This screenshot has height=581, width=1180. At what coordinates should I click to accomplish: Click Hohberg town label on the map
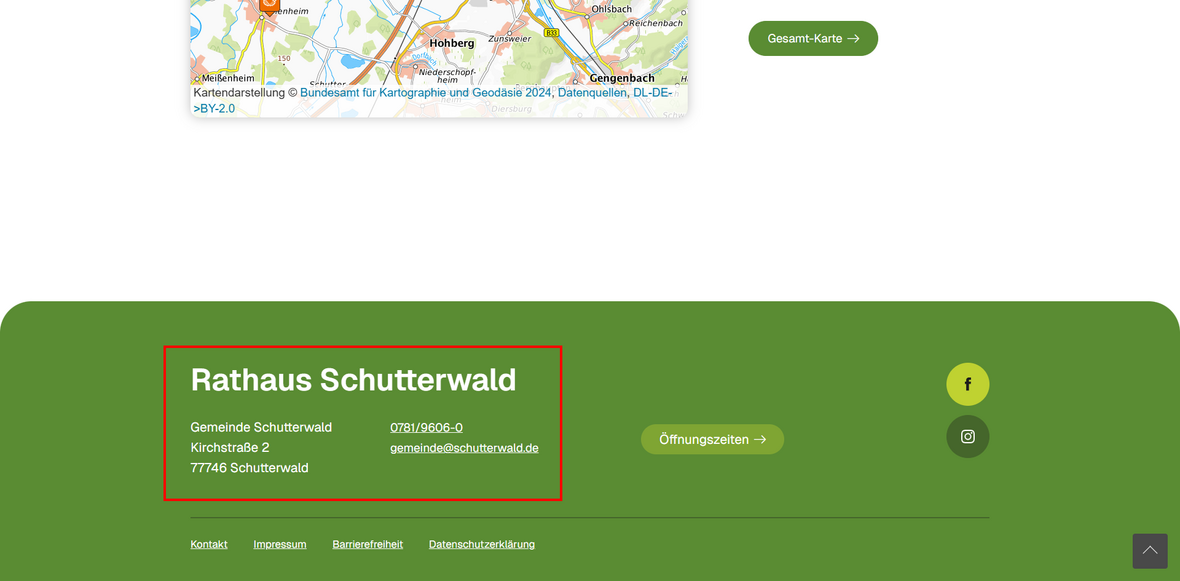(452, 44)
